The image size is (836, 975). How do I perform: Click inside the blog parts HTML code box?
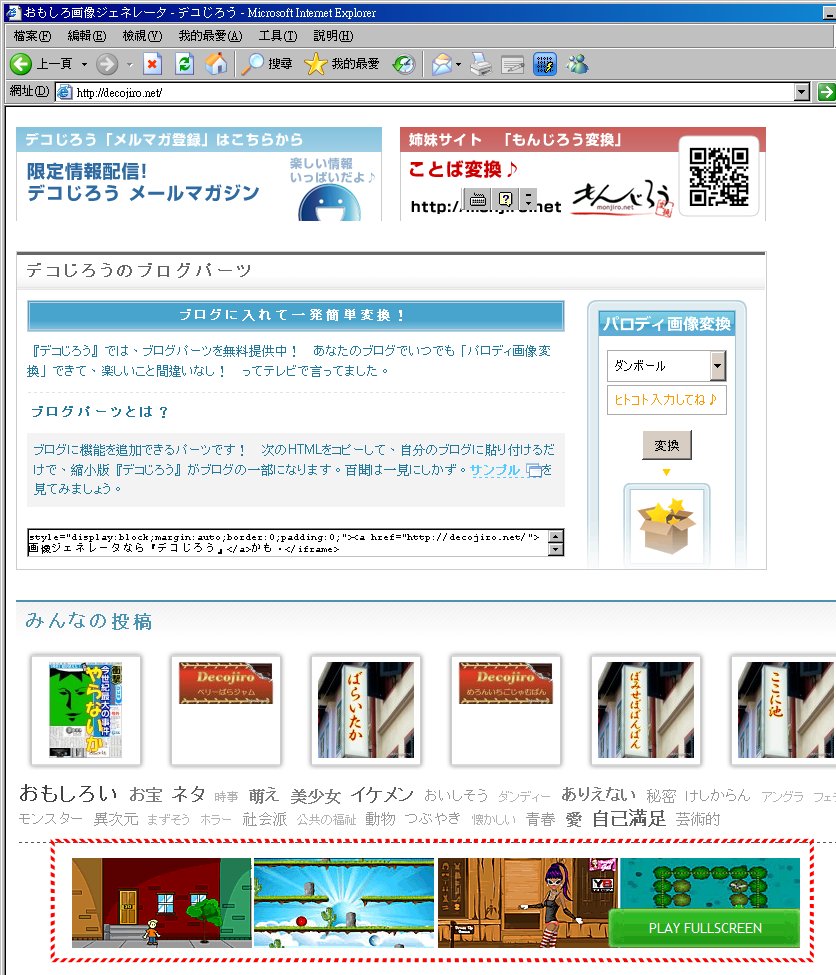tap(288, 543)
